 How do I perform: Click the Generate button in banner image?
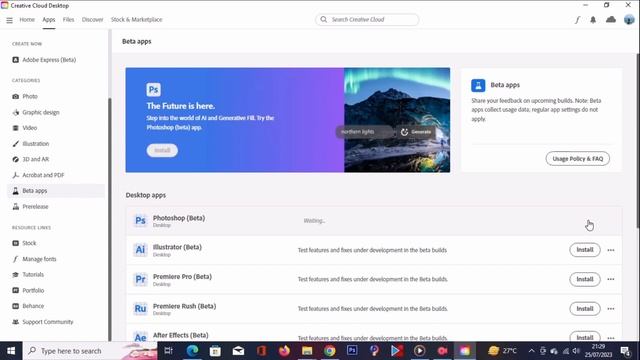coord(416,132)
